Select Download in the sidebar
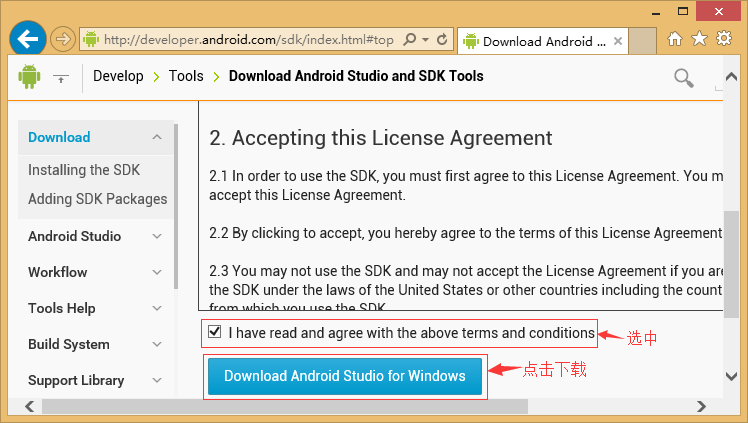748x423 pixels. pos(59,137)
